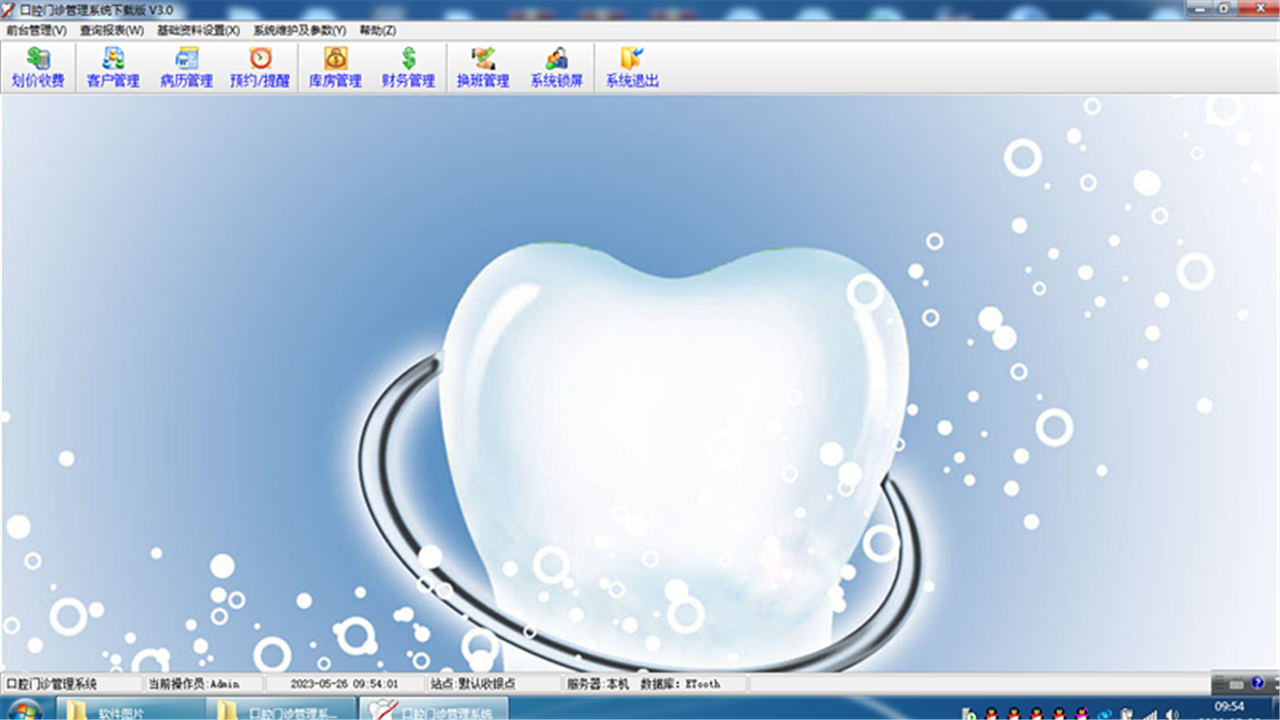Open 预约/提醒 appointment reminders
1280x720 pixels.
260,68
